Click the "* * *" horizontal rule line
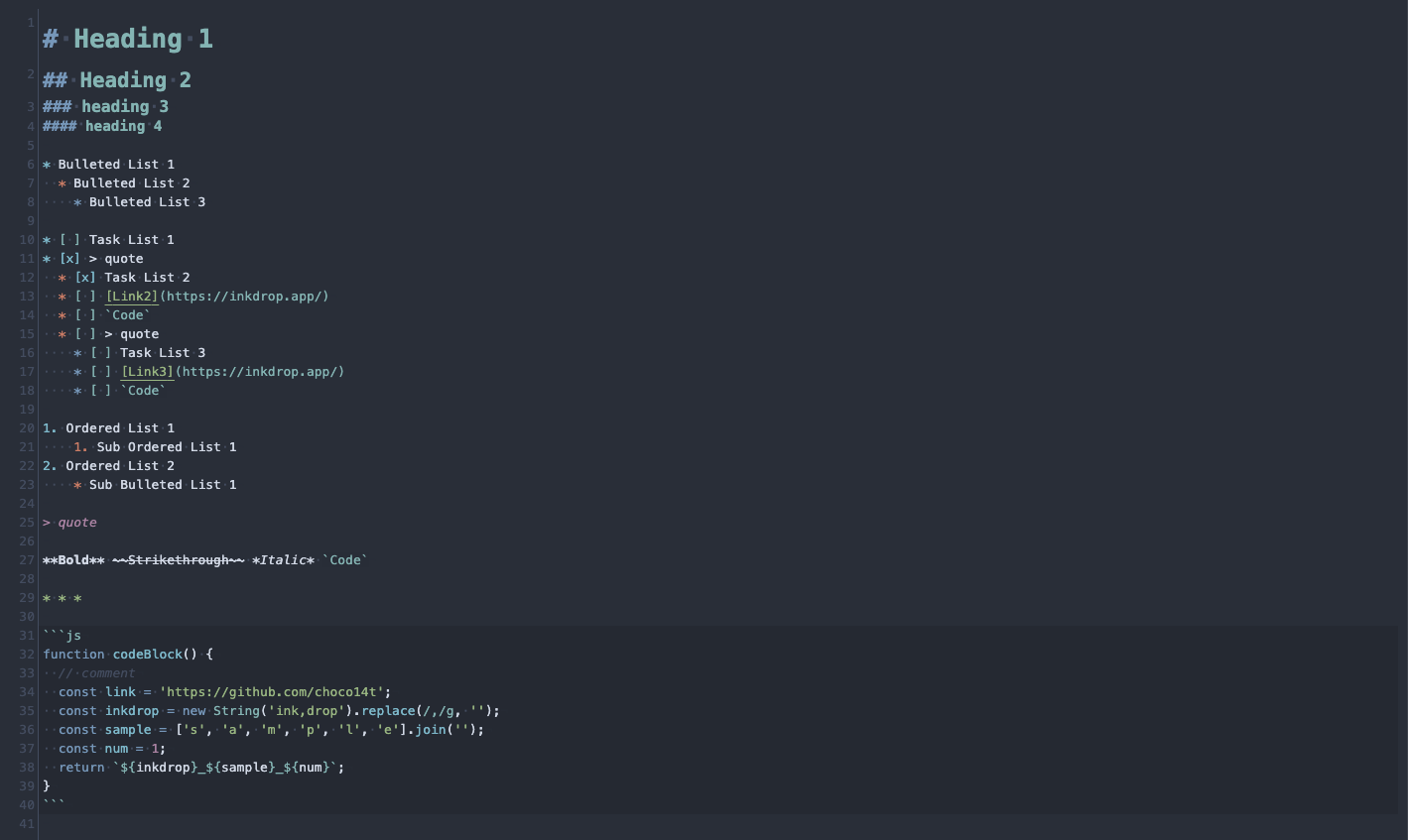The width and height of the screenshot is (1408, 840). tap(63, 598)
